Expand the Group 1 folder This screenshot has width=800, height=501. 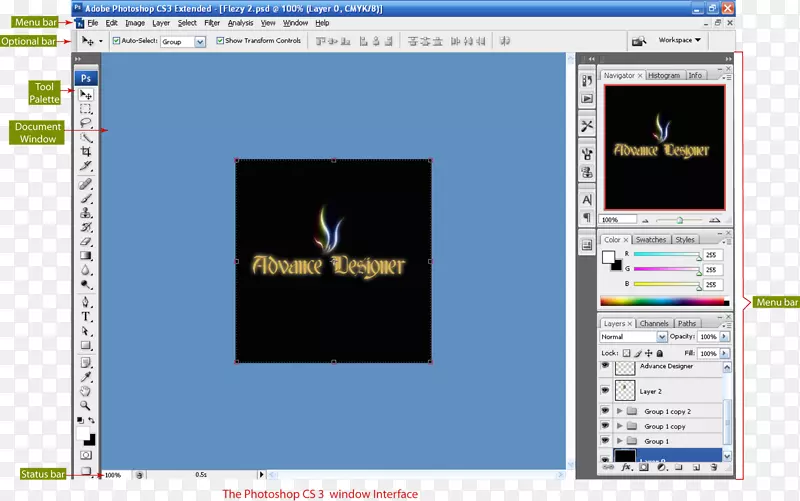coord(619,440)
